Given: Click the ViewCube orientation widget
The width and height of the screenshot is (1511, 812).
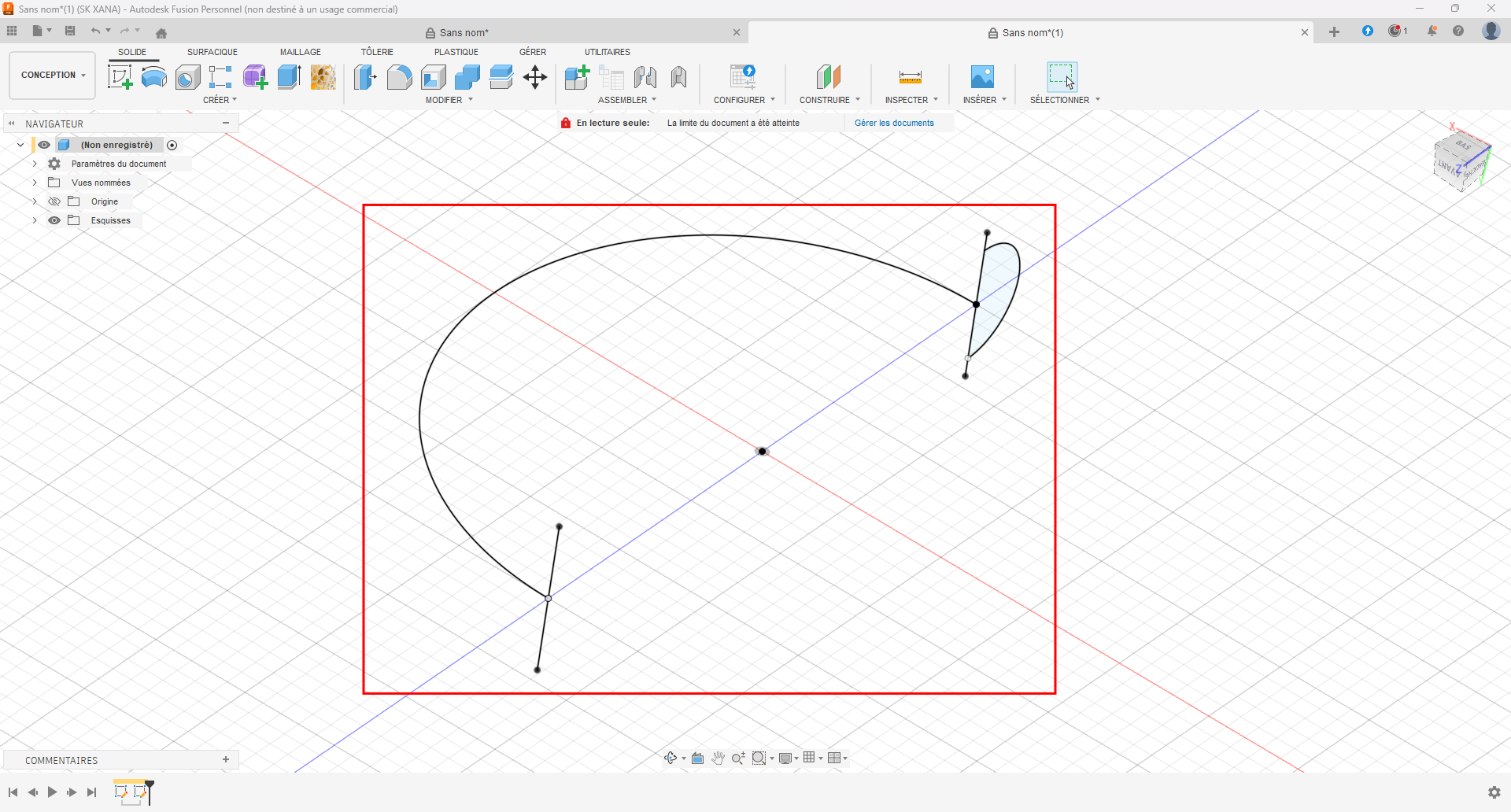Looking at the screenshot, I should [x=1462, y=162].
